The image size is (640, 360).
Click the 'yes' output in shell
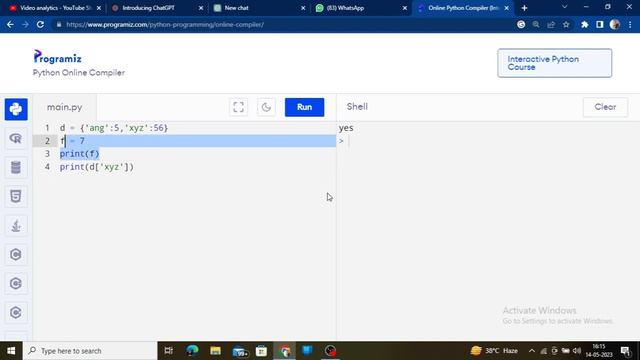346,128
